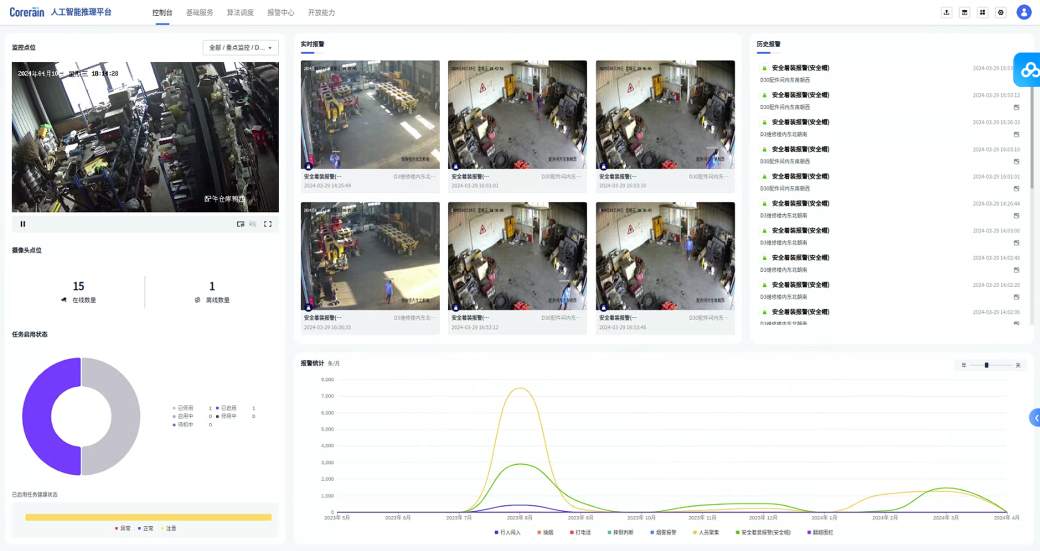Open first history alarm entry 安全着装报警
This screenshot has width=1040, height=551.
(x=800, y=68)
